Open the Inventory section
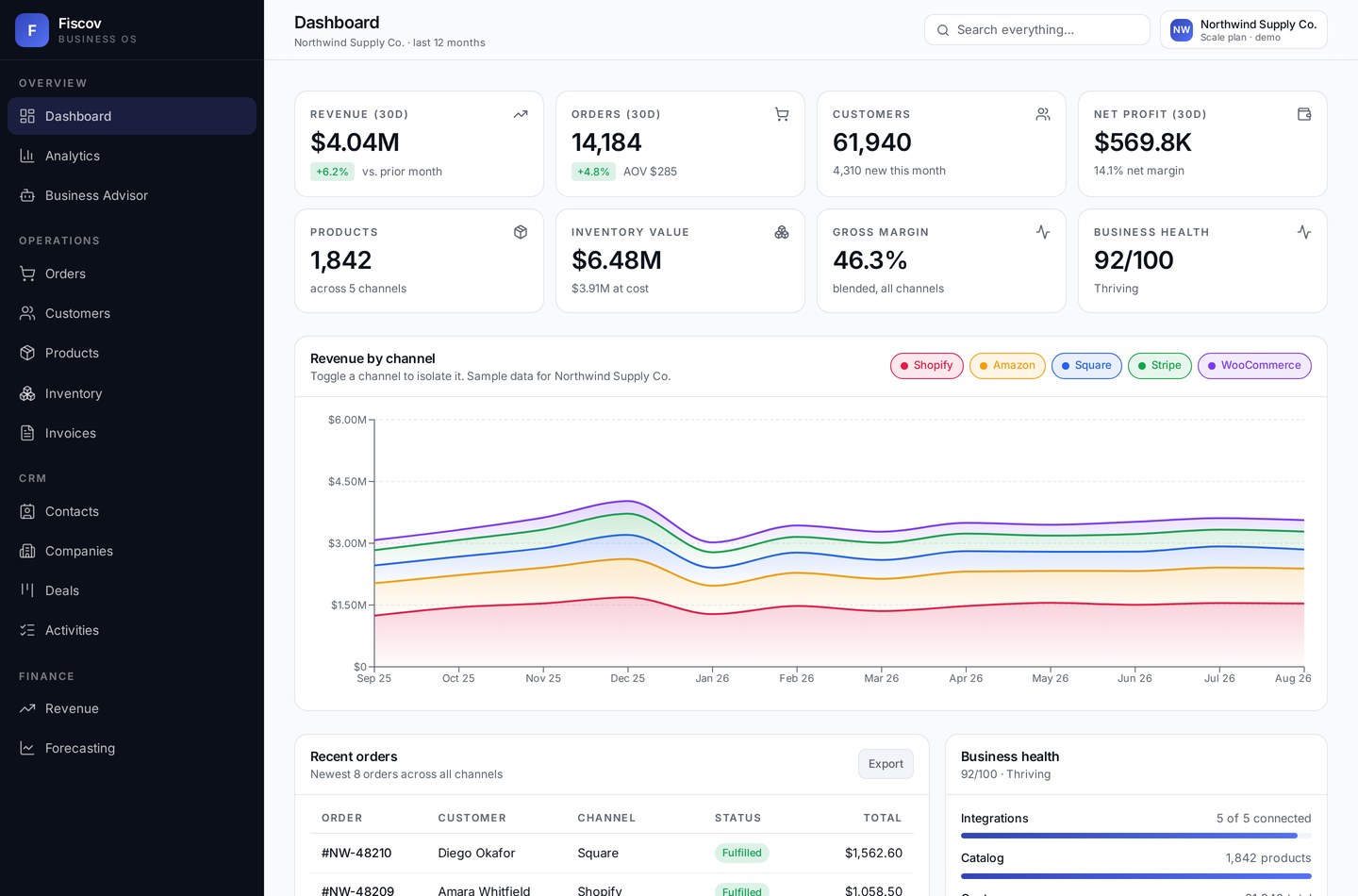The image size is (1358, 896). point(132,393)
